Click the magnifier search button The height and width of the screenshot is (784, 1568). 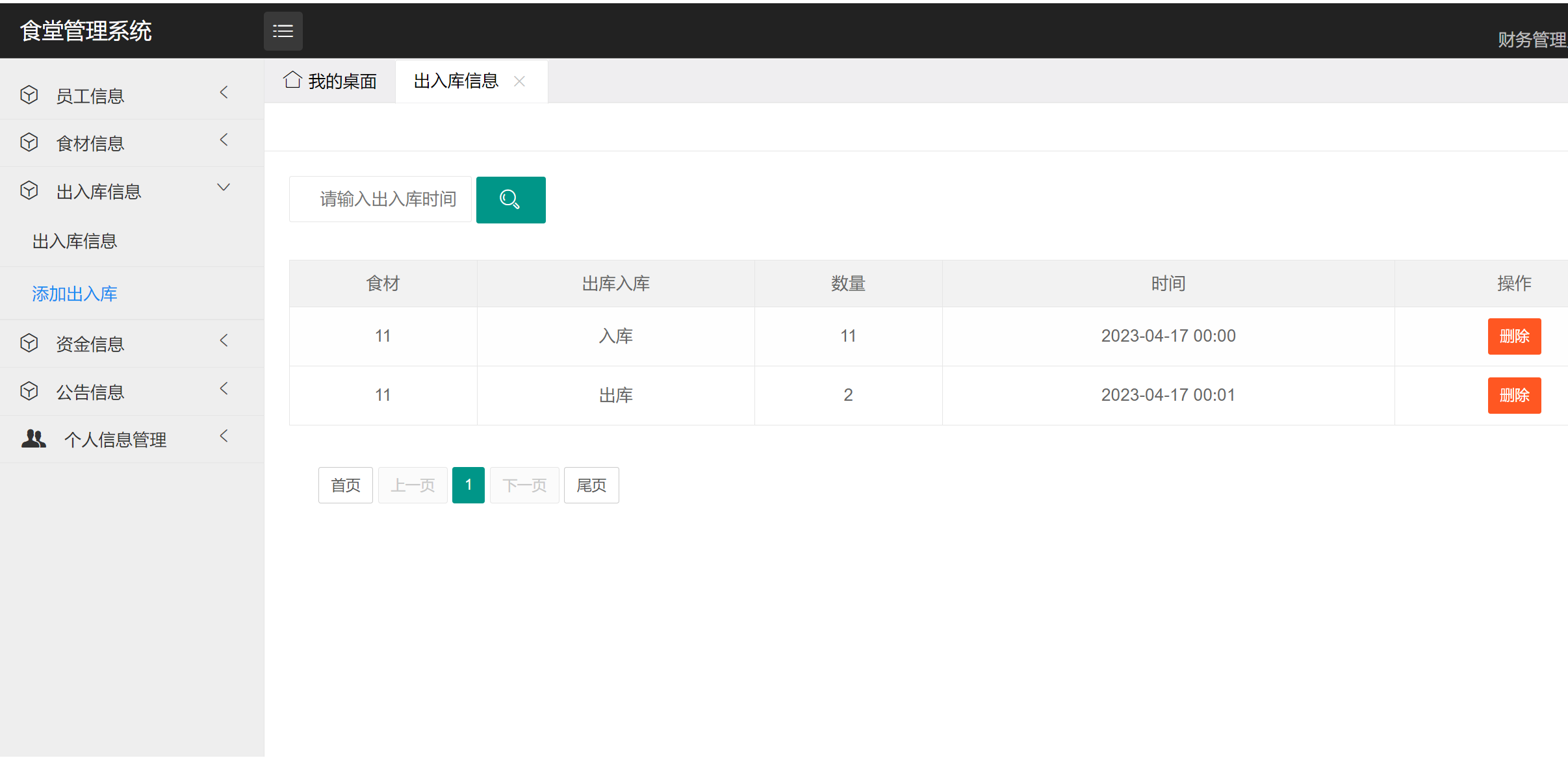point(510,199)
